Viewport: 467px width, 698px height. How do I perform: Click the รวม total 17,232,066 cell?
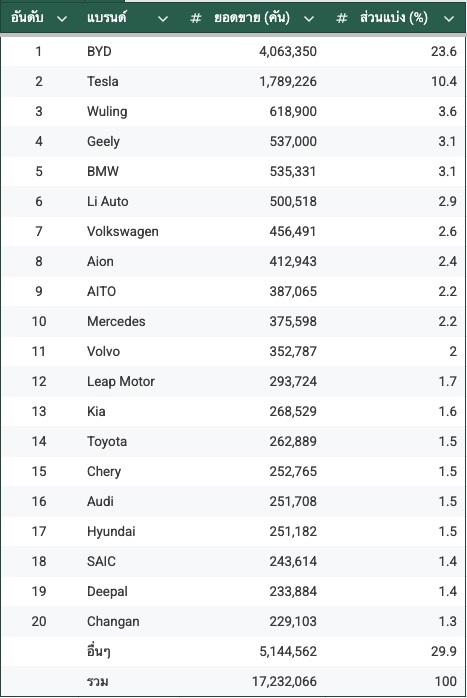click(x=284, y=682)
